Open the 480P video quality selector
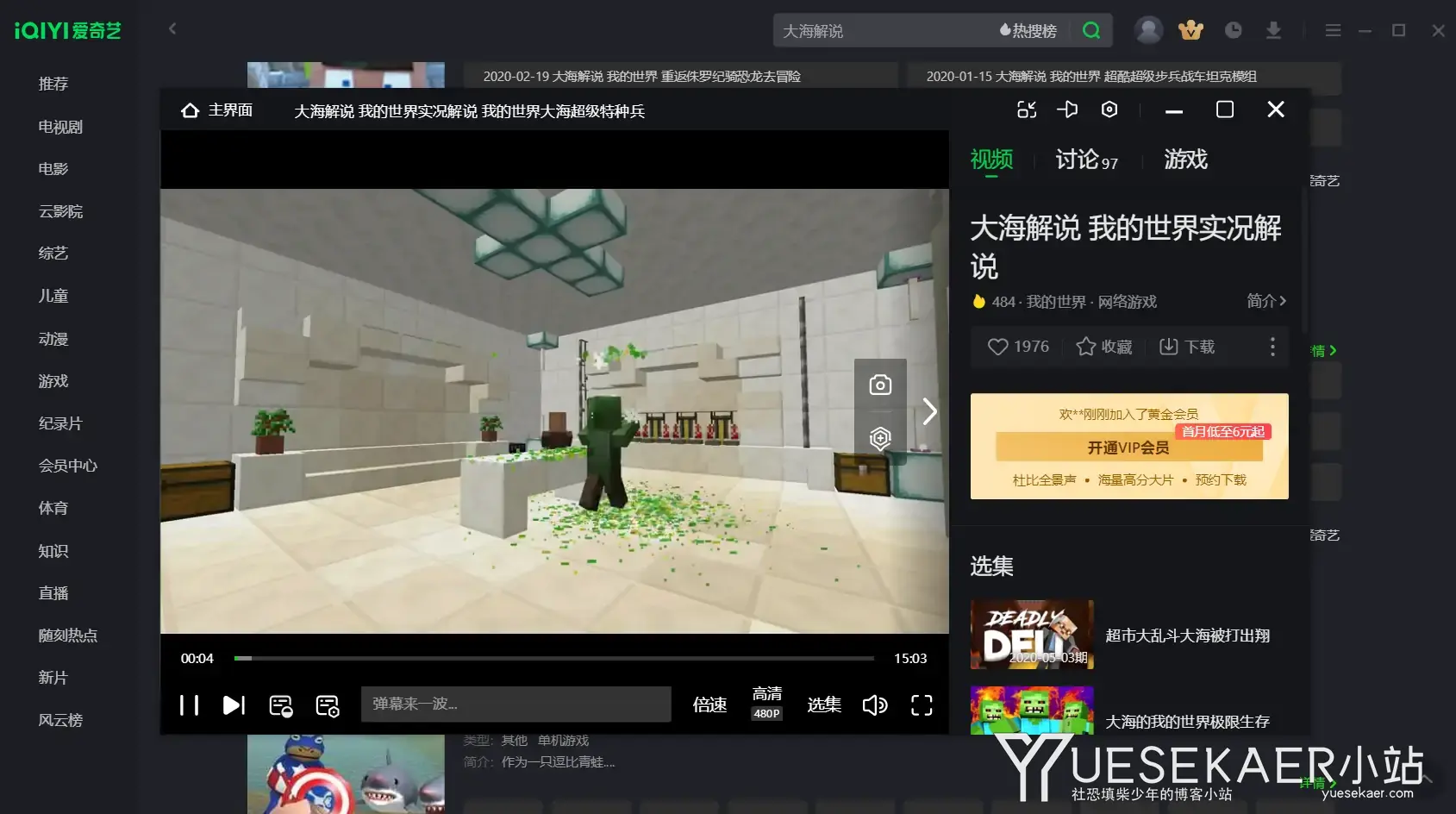Image resolution: width=1456 pixels, height=814 pixels. [x=766, y=703]
